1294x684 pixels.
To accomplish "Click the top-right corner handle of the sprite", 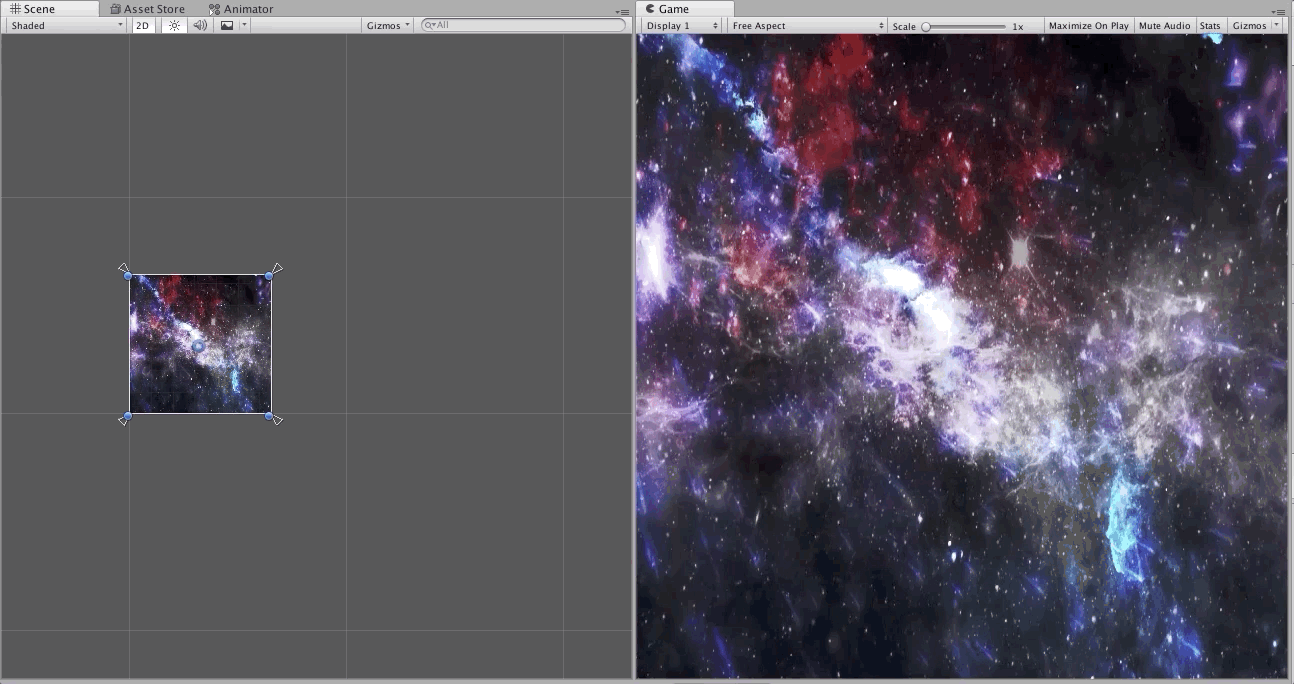I will (x=270, y=275).
